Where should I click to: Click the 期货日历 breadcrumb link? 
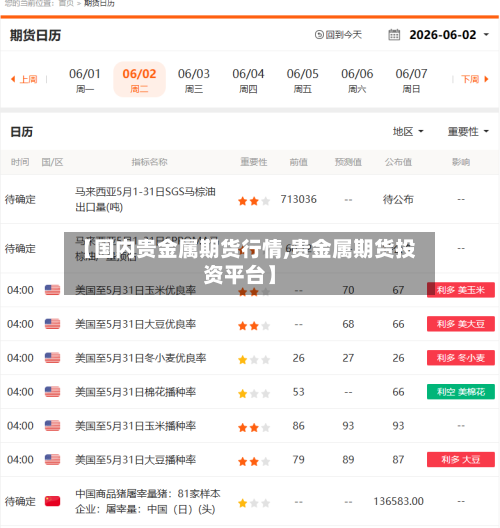click(x=99, y=3)
